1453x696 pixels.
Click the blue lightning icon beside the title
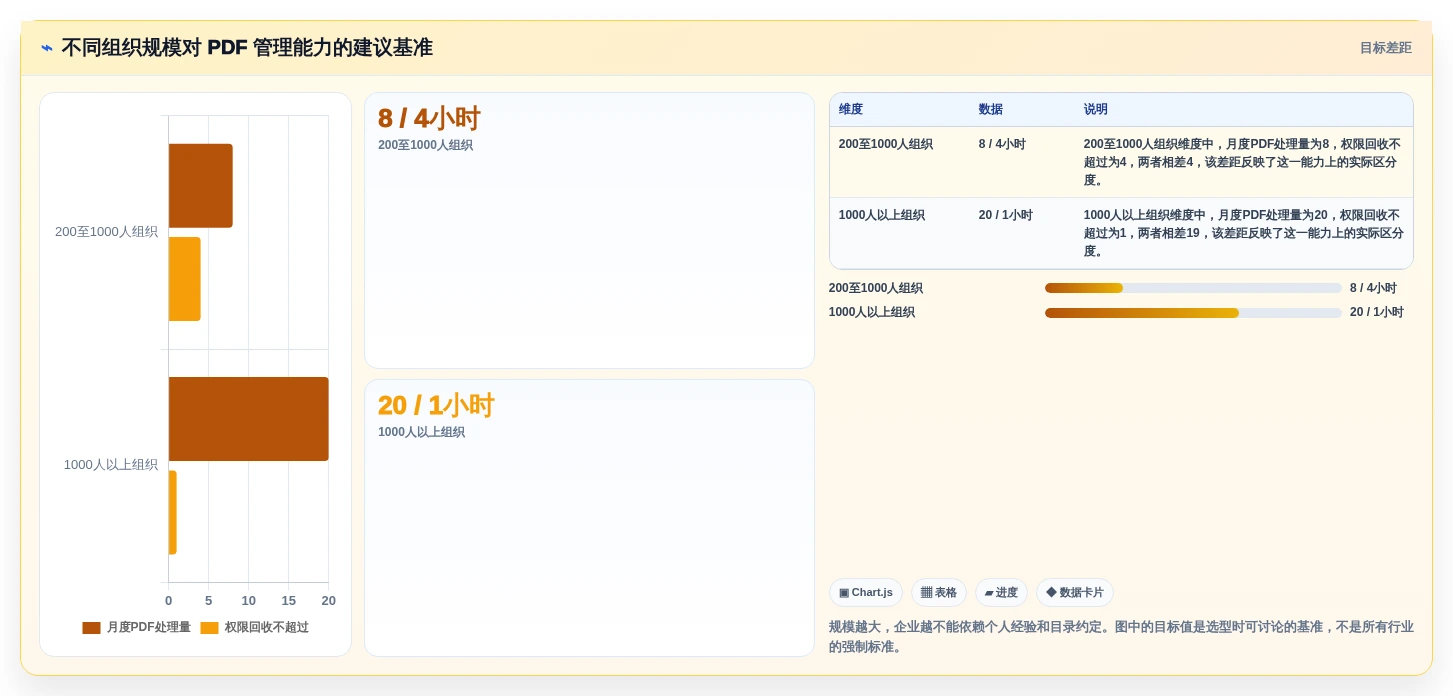click(x=47, y=48)
